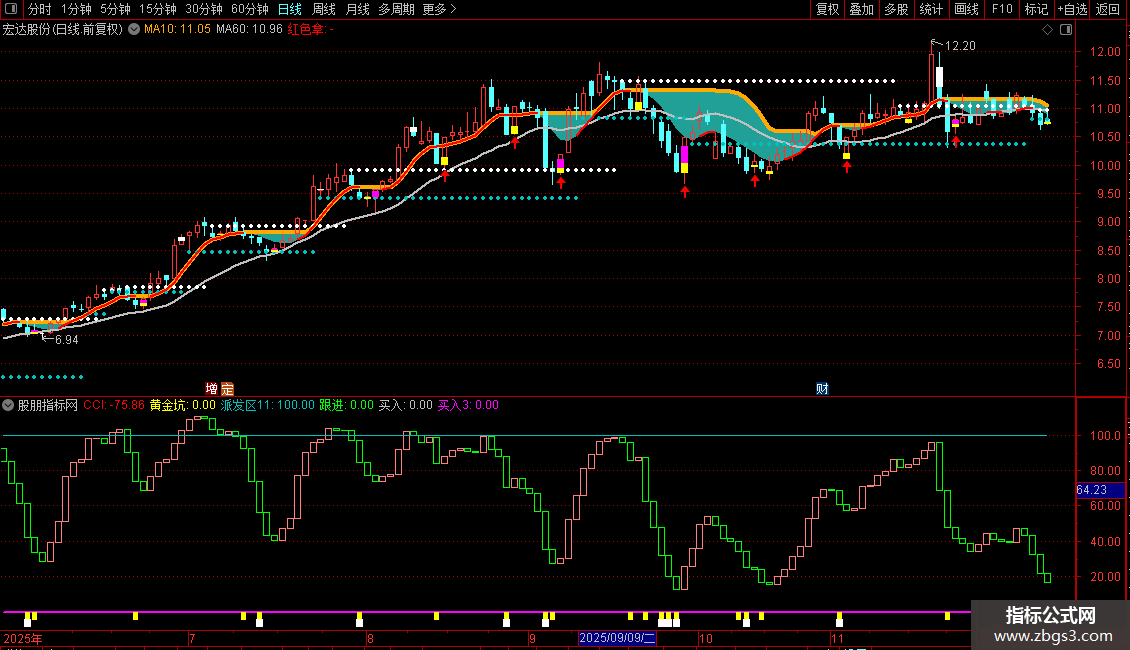The height and width of the screenshot is (650, 1130).
Task: Expand main chart indicator dropdown next to 宏达股份
Action: pos(134,30)
